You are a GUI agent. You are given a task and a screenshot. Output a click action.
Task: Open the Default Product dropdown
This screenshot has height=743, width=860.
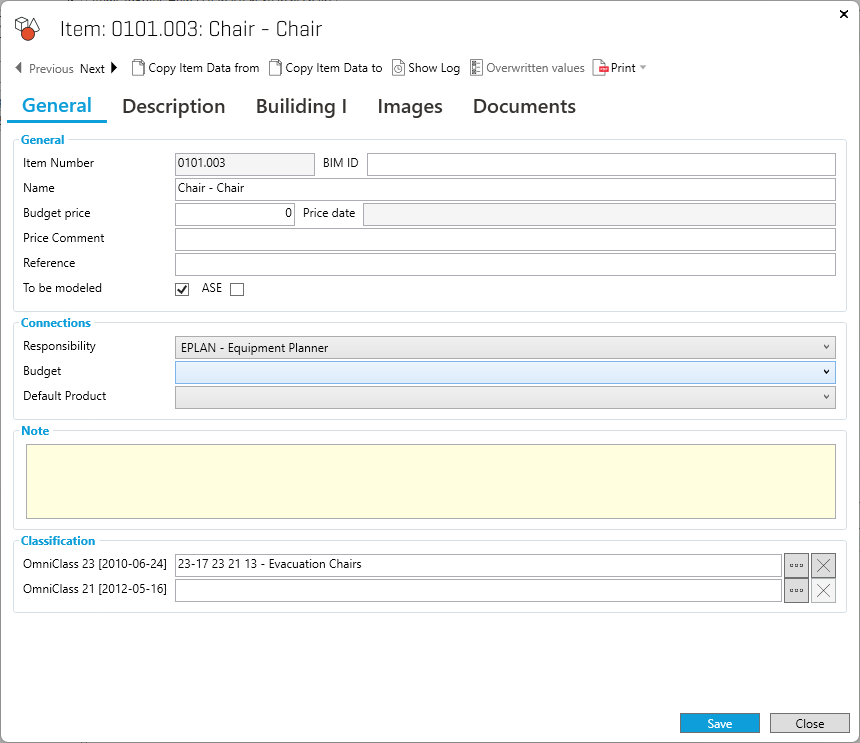click(x=826, y=397)
